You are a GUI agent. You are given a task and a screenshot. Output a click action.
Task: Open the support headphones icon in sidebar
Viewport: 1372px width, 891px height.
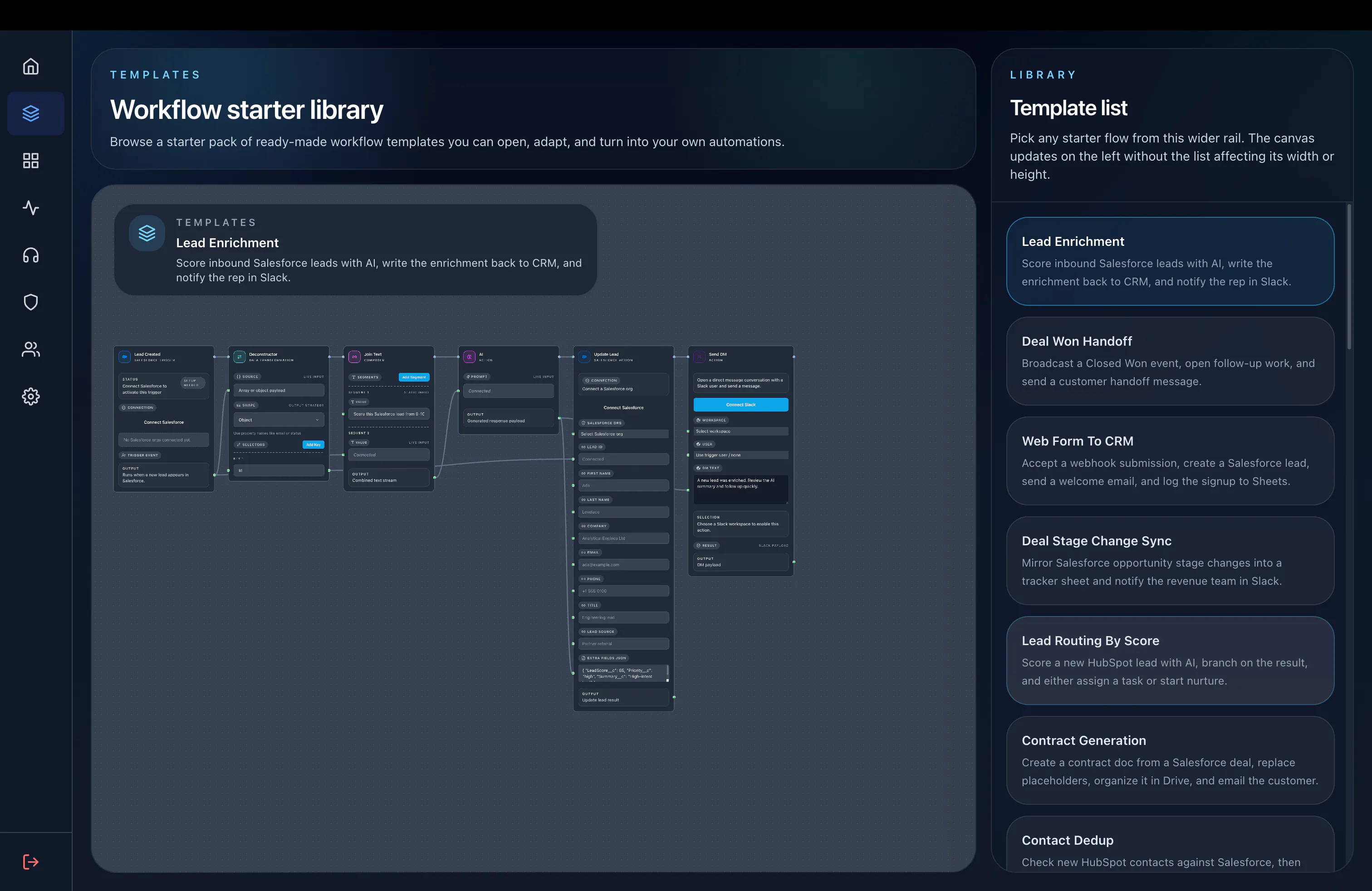[30, 255]
